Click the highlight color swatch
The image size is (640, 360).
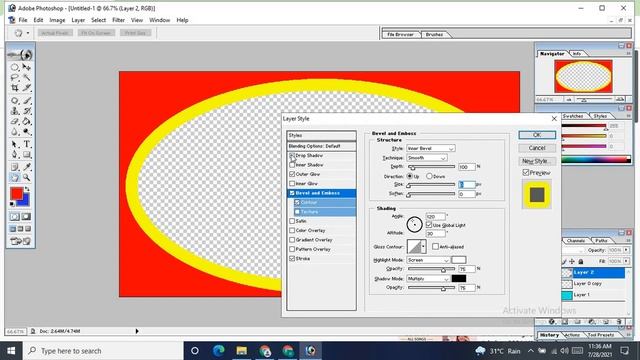[458, 260]
